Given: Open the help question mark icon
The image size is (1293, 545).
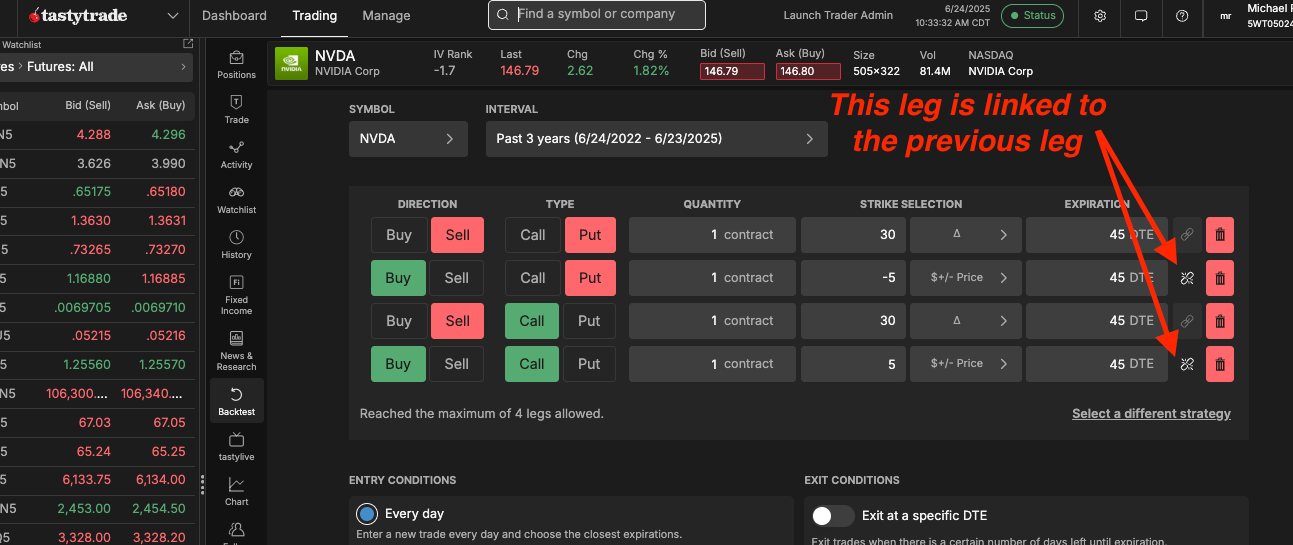Looking at the screenshot, I should click(x=1182, y=16).
